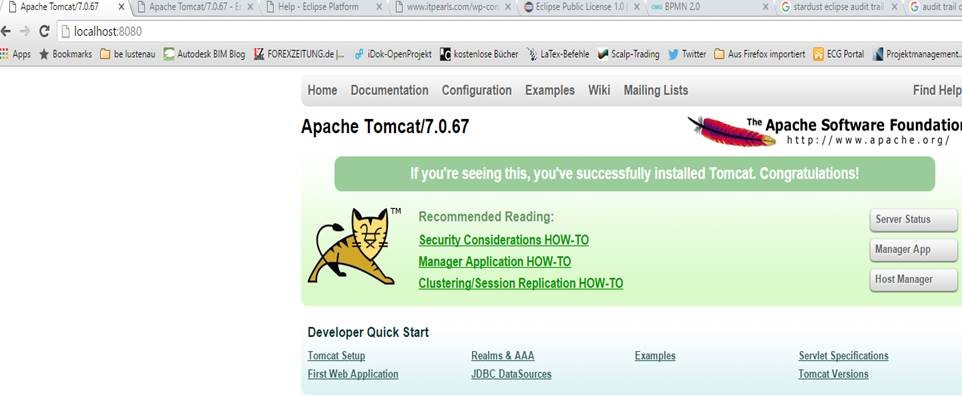The image size is (962, 396).
Task: Open the kostenlose Bücher bookmark
Action: pyautogui.click(x=479, y=54)
